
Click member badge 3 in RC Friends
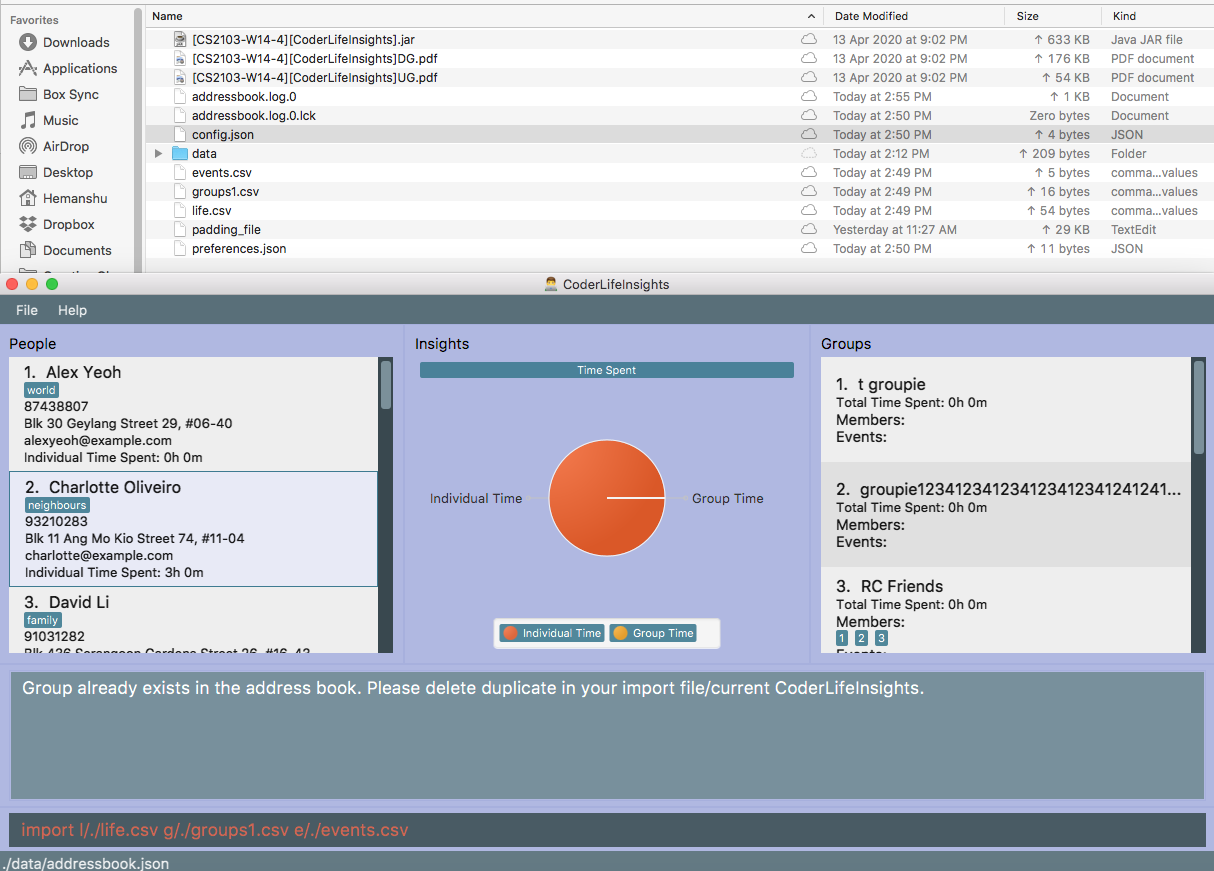click(881, 638)
